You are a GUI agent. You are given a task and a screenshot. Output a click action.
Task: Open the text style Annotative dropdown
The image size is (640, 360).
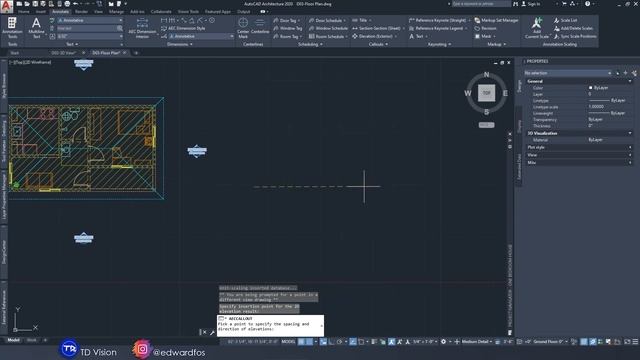90,20
